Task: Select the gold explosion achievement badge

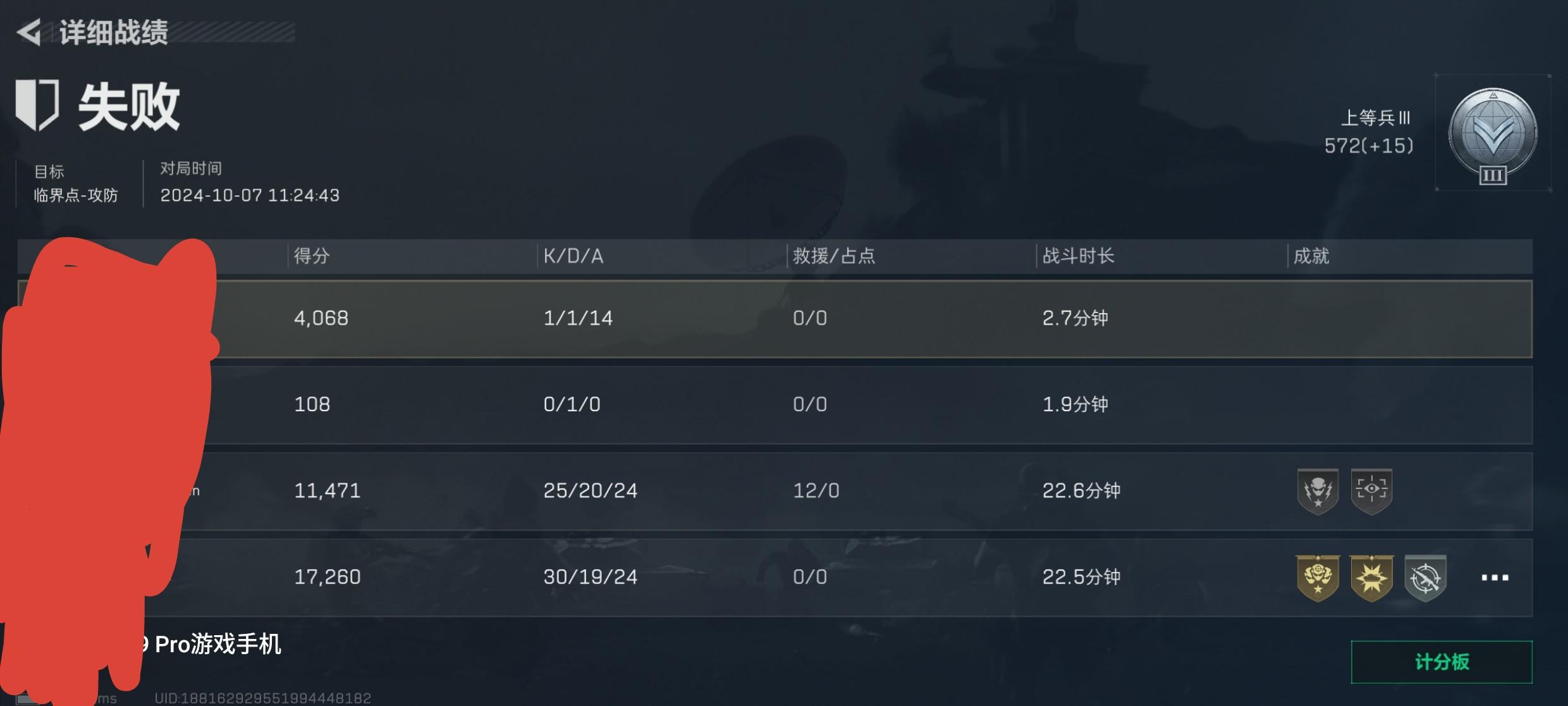Action: pos(1371,578)
